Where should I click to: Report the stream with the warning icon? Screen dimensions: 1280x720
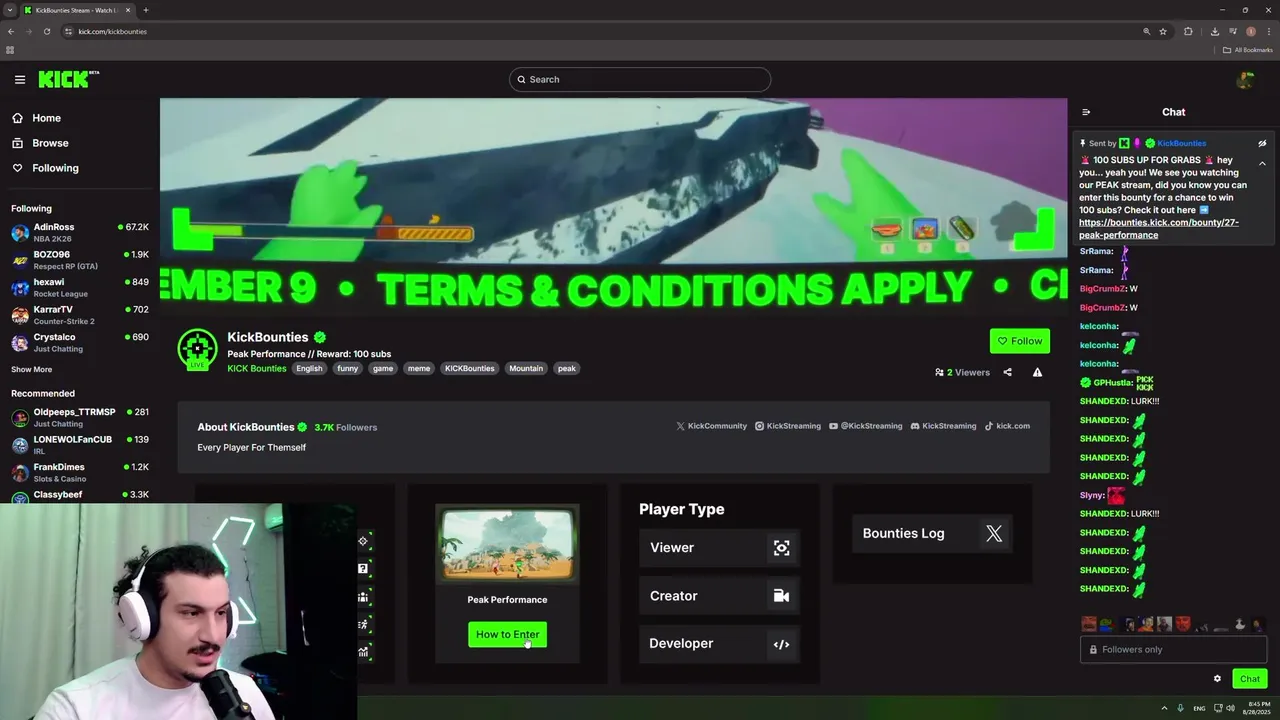(1037, 372)
